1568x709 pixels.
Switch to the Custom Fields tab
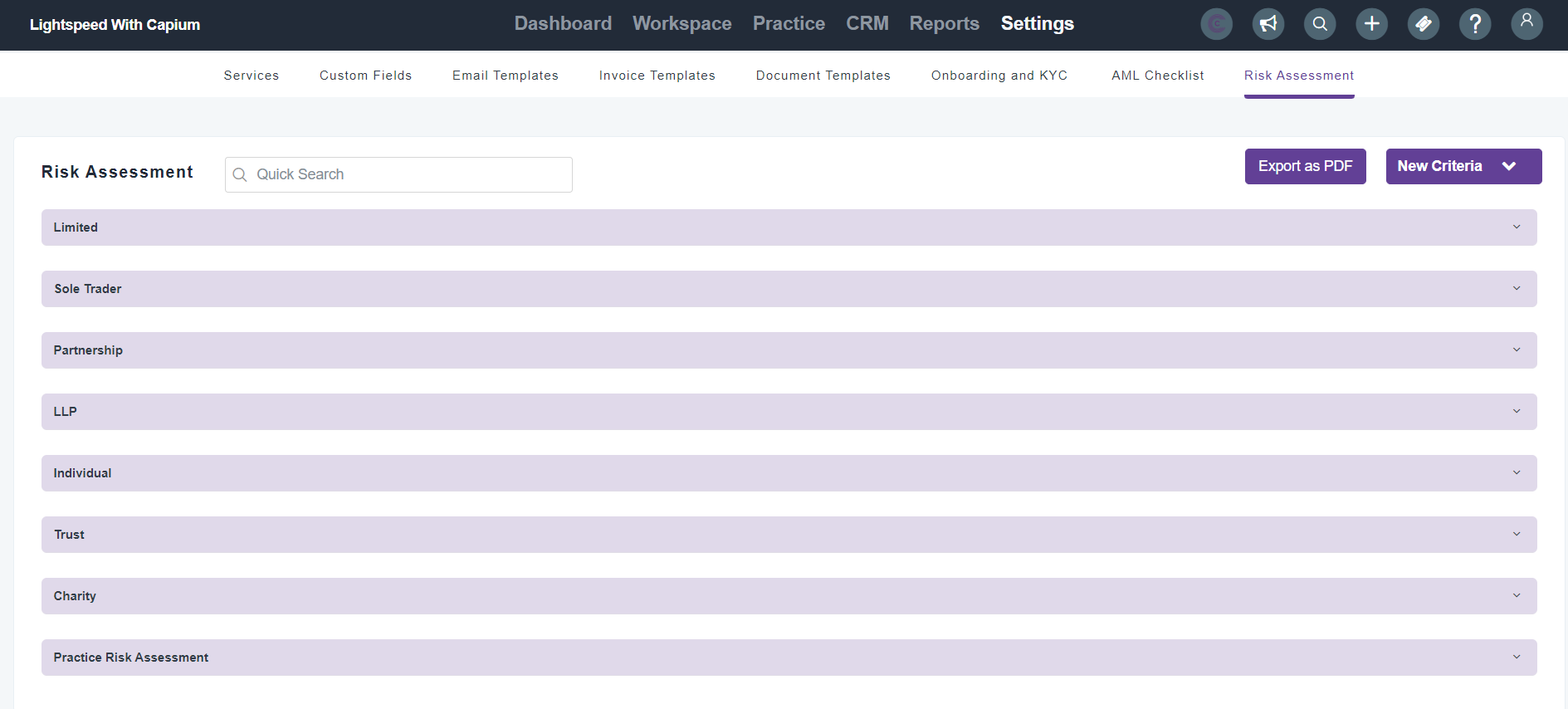click(366, 76)
